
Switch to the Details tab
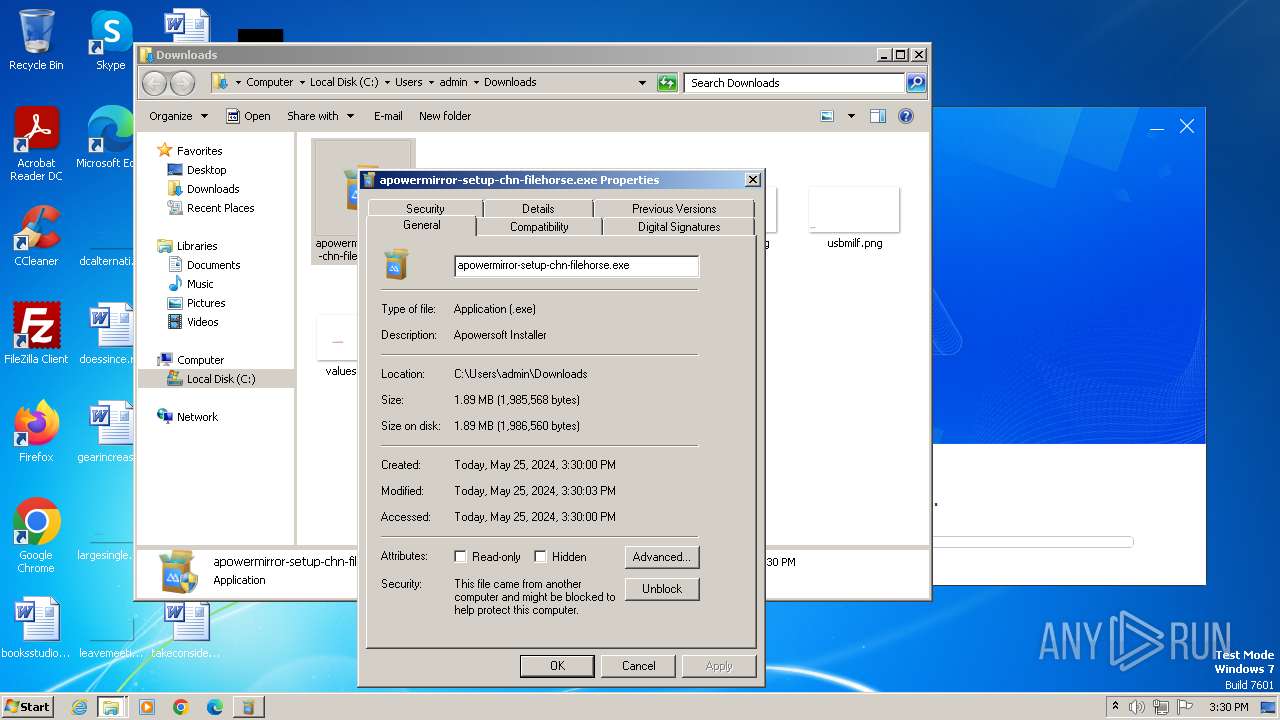click(x=538, y=209)
